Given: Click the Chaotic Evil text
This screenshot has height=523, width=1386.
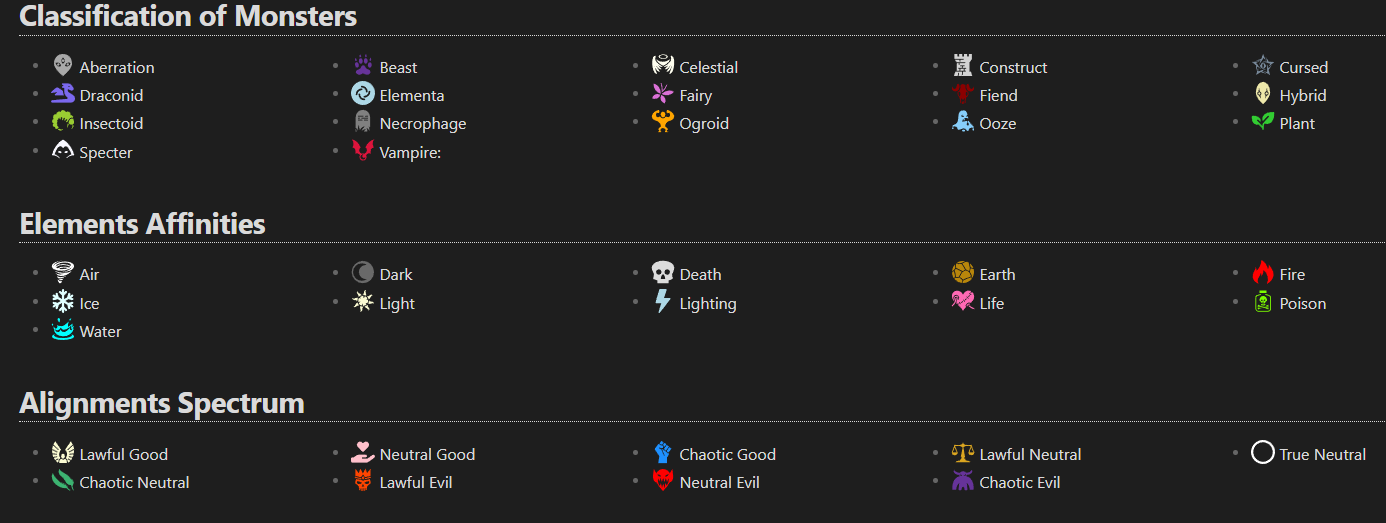Looking at the screenshot, I should coord(1020,482).
